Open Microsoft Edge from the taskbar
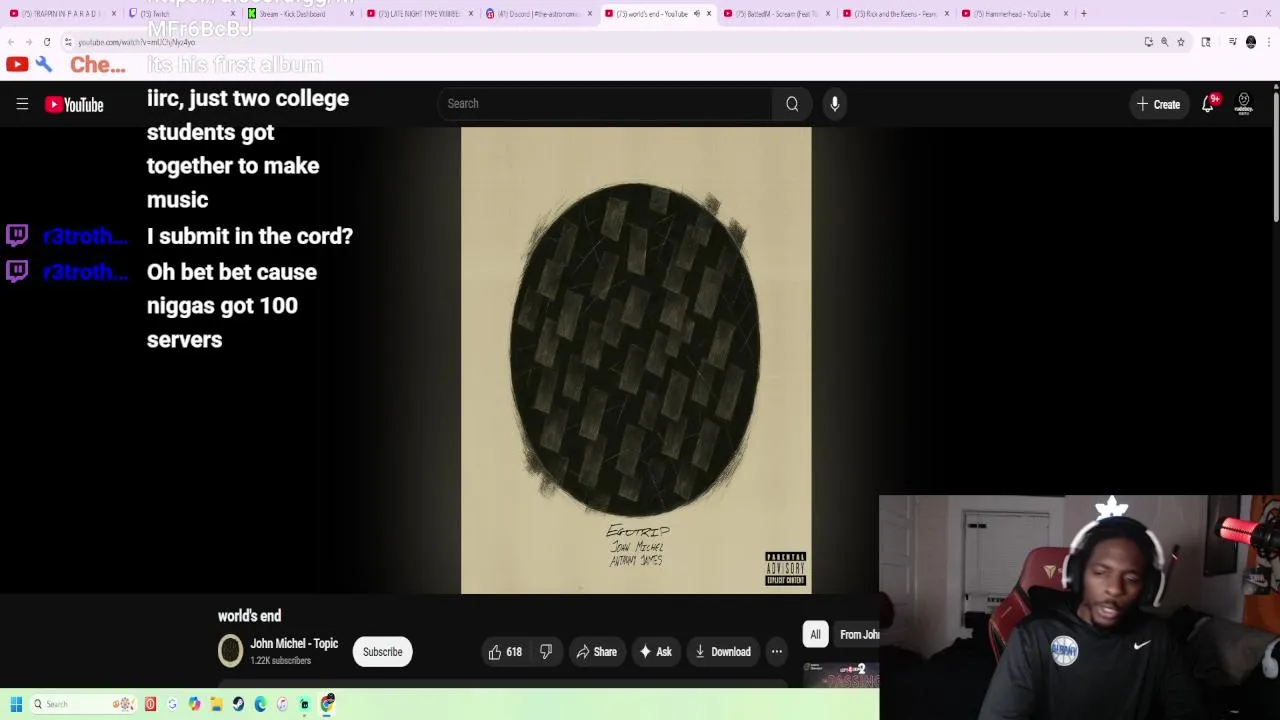Screen dimensions: 1280x720 click(x=260, y=704)
